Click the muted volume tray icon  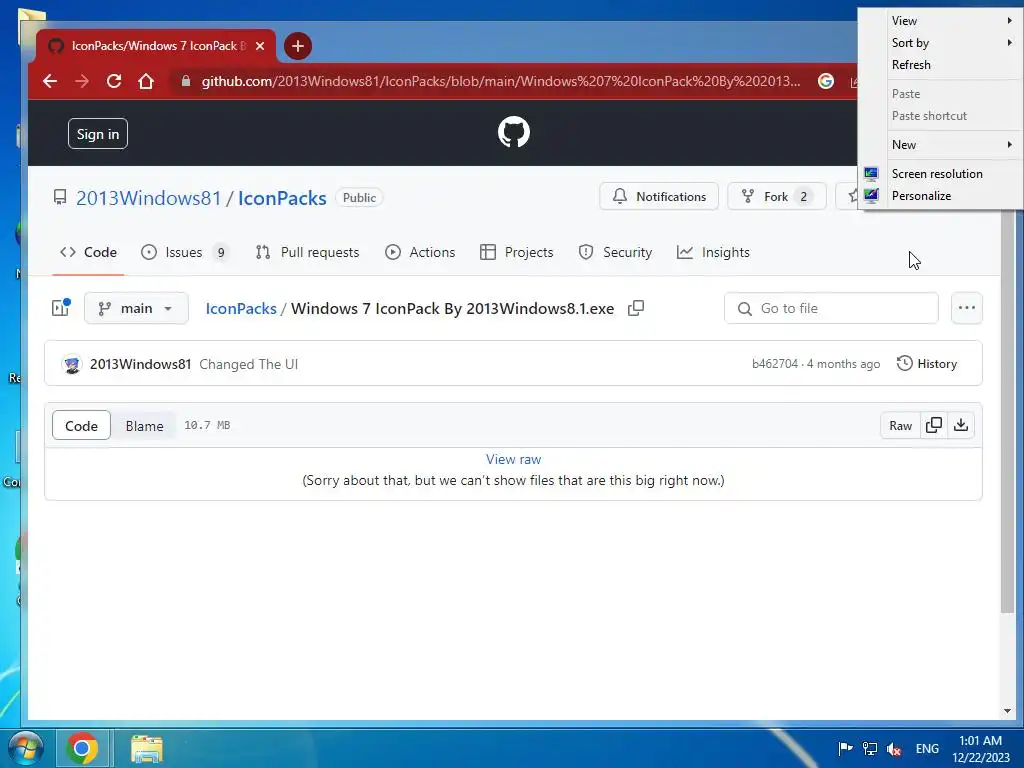894,748
